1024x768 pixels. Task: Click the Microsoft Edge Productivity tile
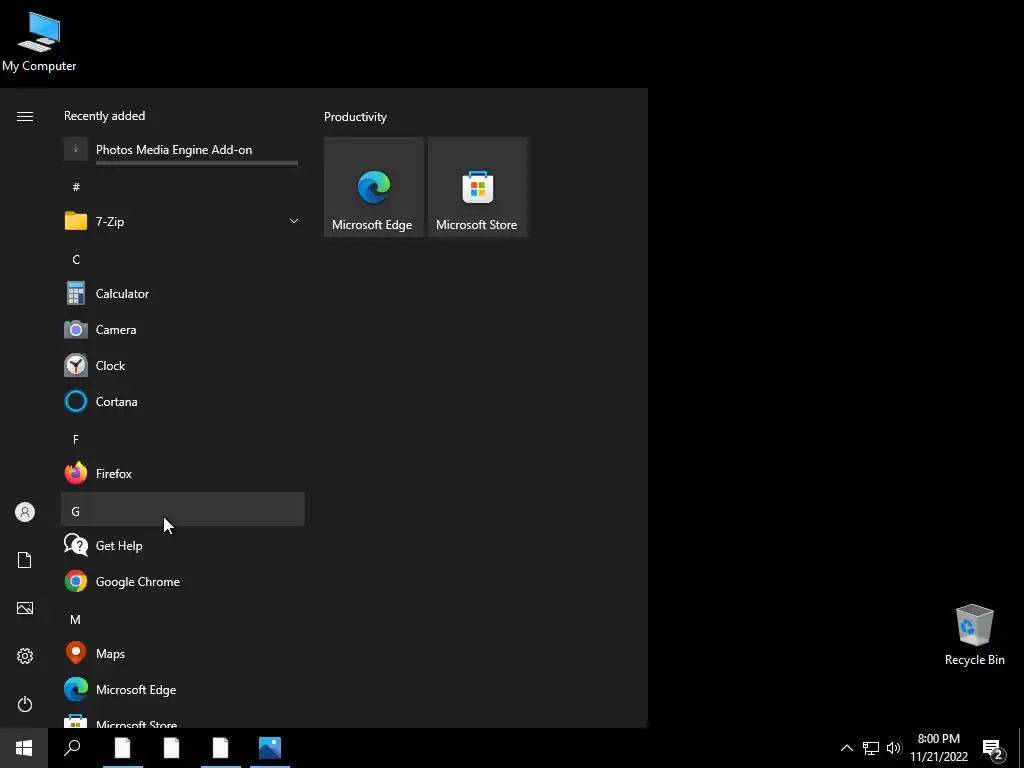pos(374,187)
